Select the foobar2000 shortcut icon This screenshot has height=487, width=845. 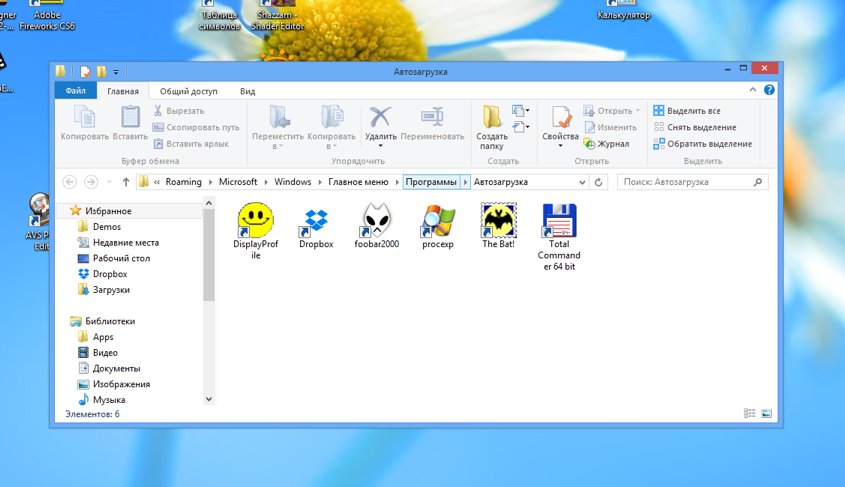[x=376, y=220]
